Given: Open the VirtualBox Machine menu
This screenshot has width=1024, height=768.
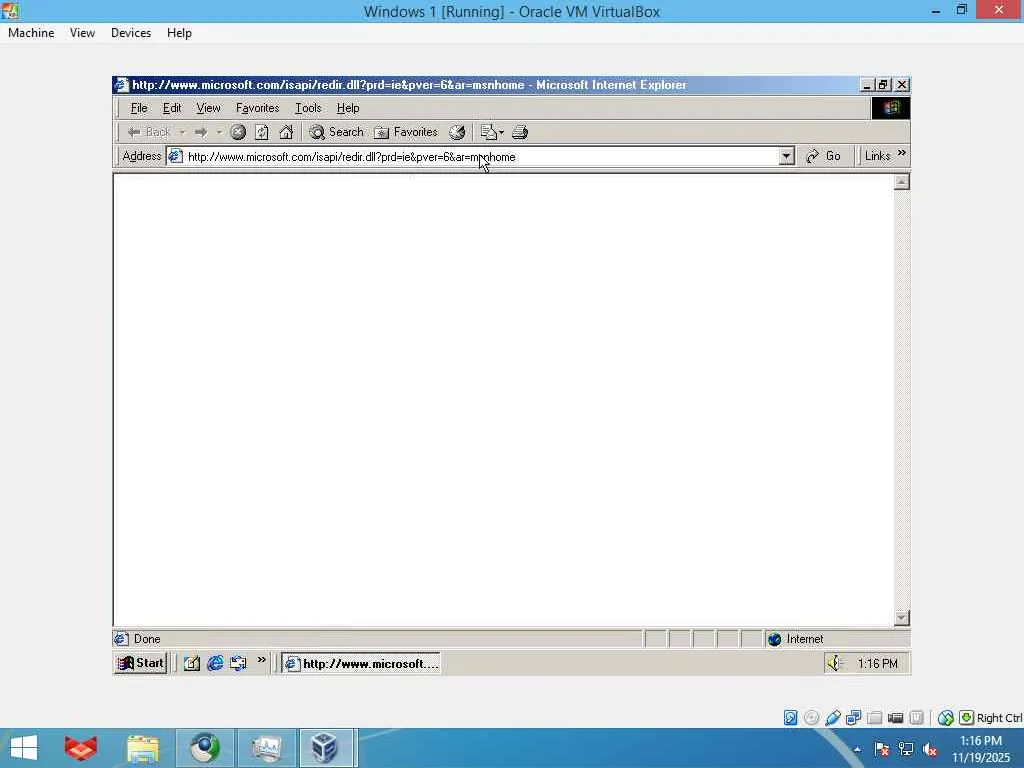Looking at the screenshot, I should [x=31, y=33].
